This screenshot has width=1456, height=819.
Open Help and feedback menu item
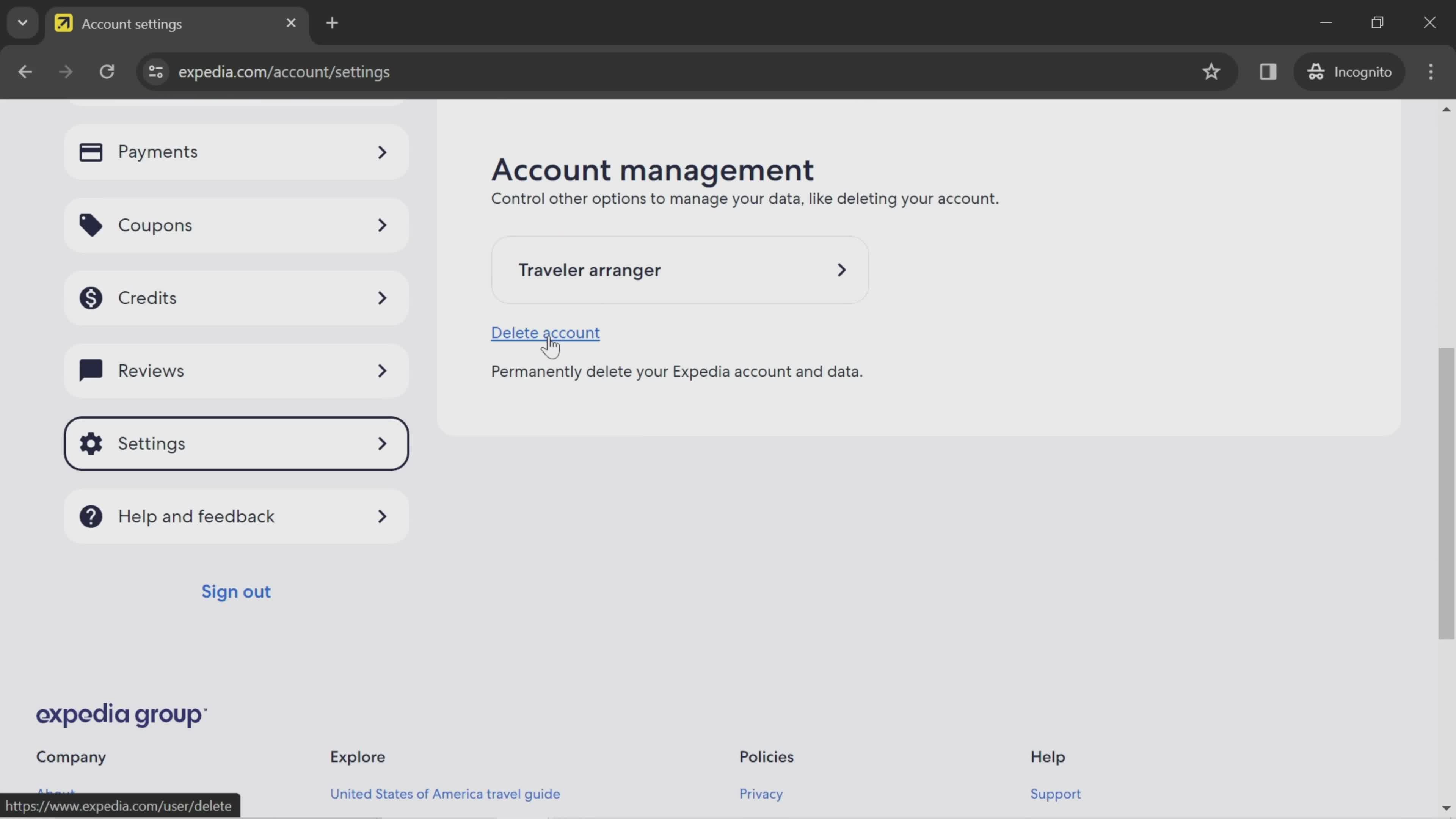click(236, 516)
